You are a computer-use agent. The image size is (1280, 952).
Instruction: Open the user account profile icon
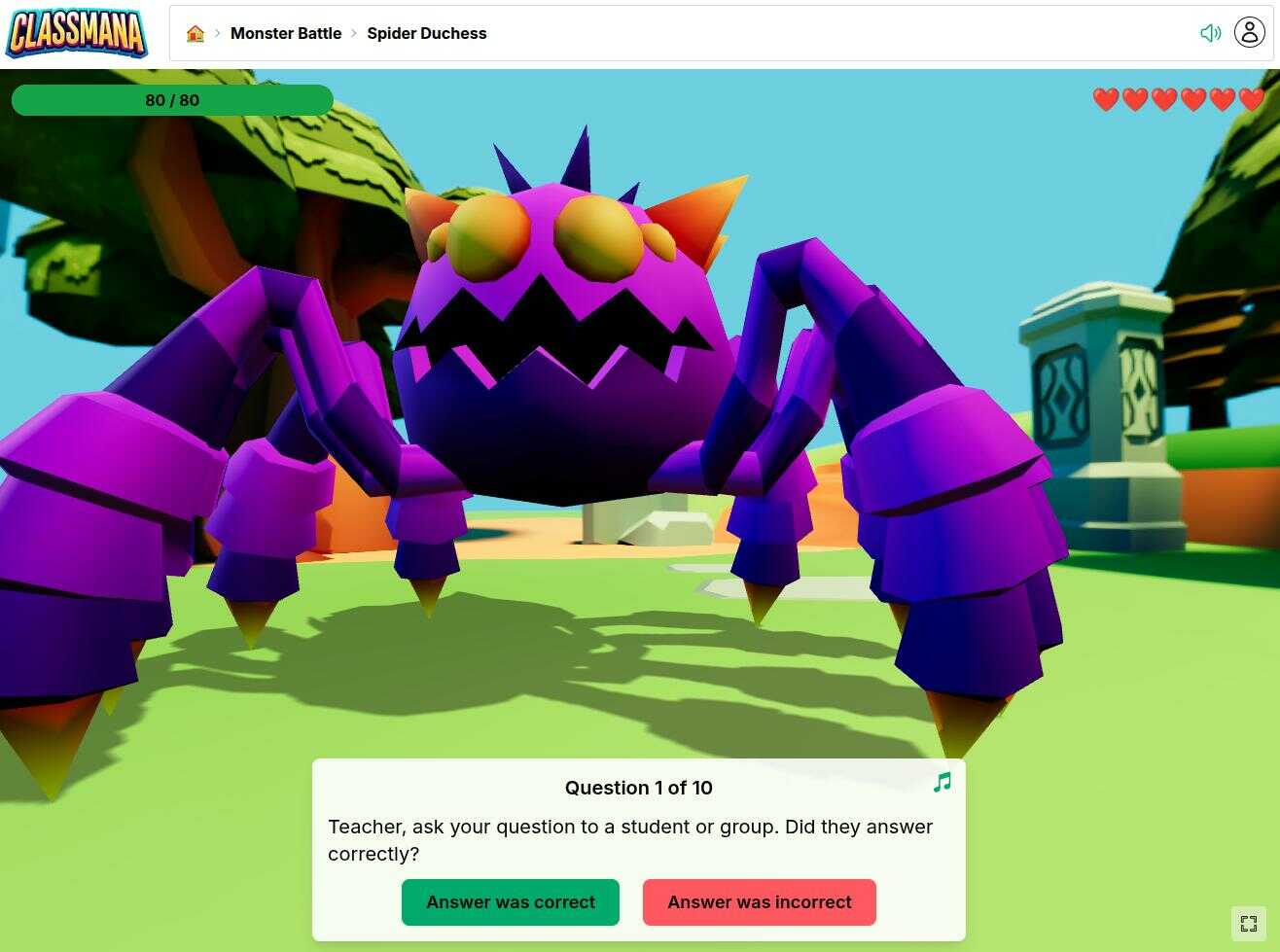coord(1249,32)
